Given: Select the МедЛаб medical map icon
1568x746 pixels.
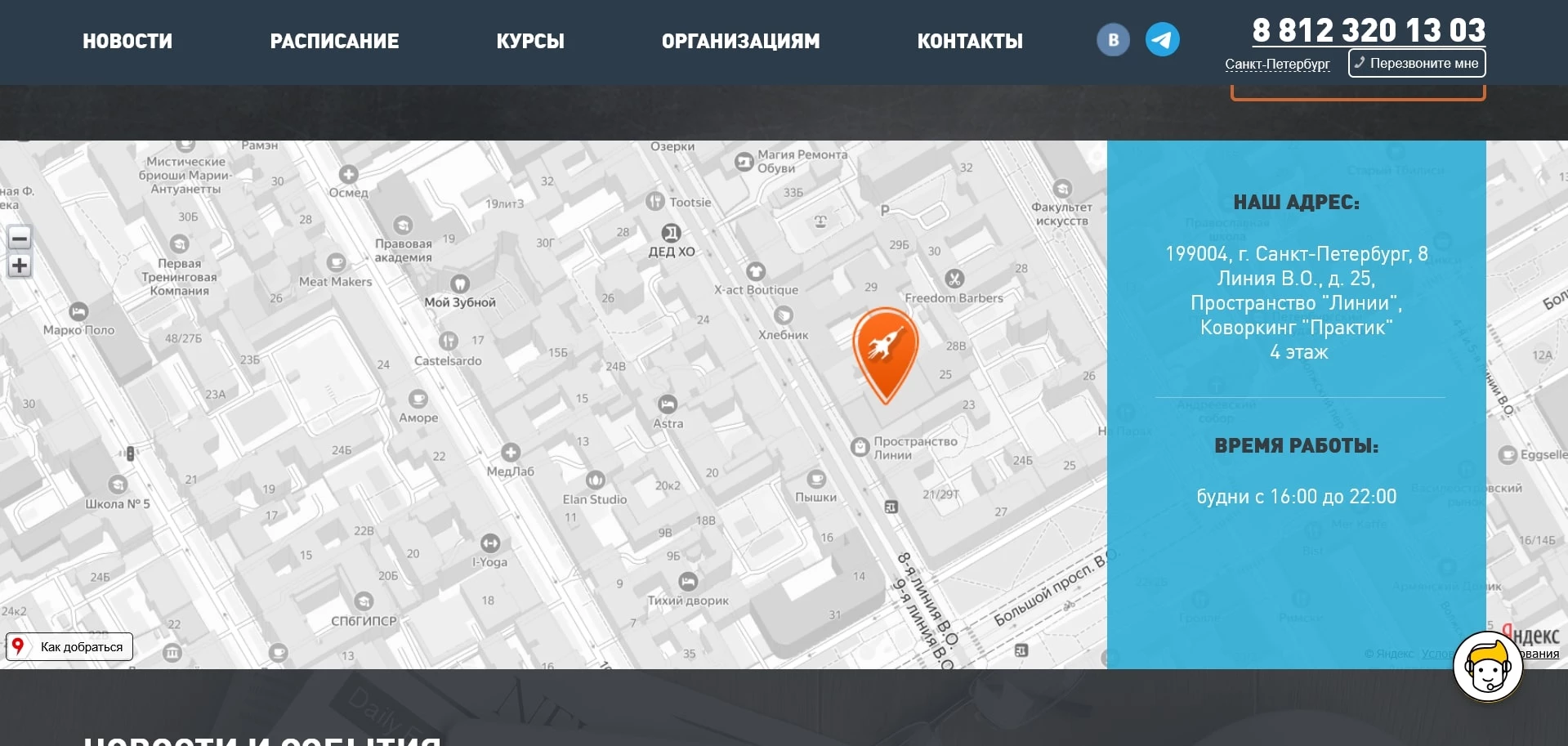Looking at the screenshot, I should pos(511,453).
